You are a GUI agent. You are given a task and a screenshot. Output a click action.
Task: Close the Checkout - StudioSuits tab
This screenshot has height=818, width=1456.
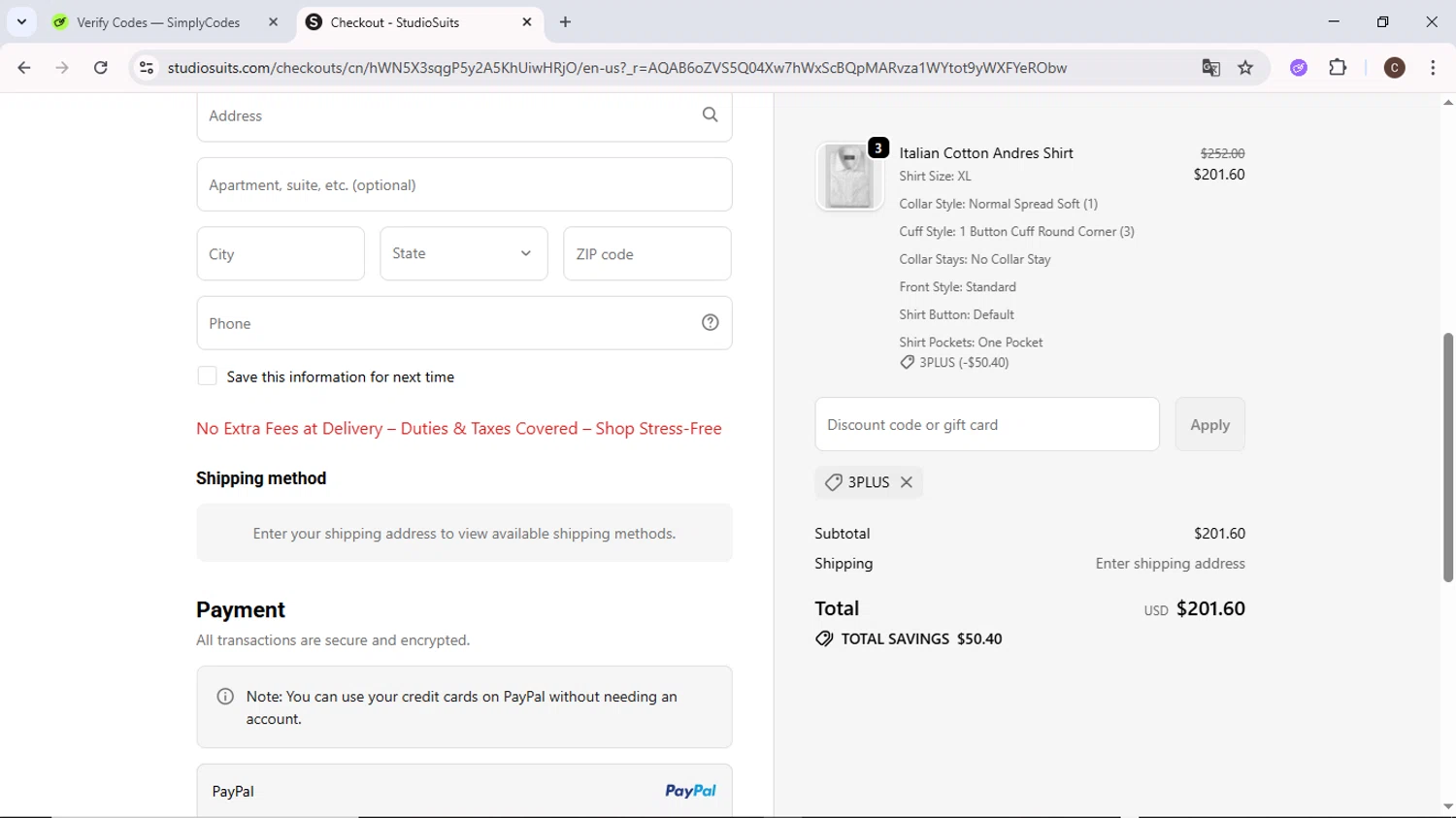(x=527, y=21)
